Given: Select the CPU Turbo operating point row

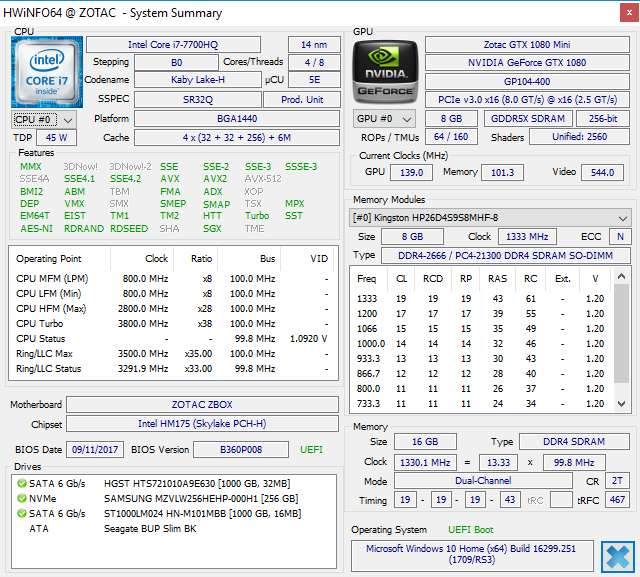Looking at the screenshot, I should pos(173,324).
